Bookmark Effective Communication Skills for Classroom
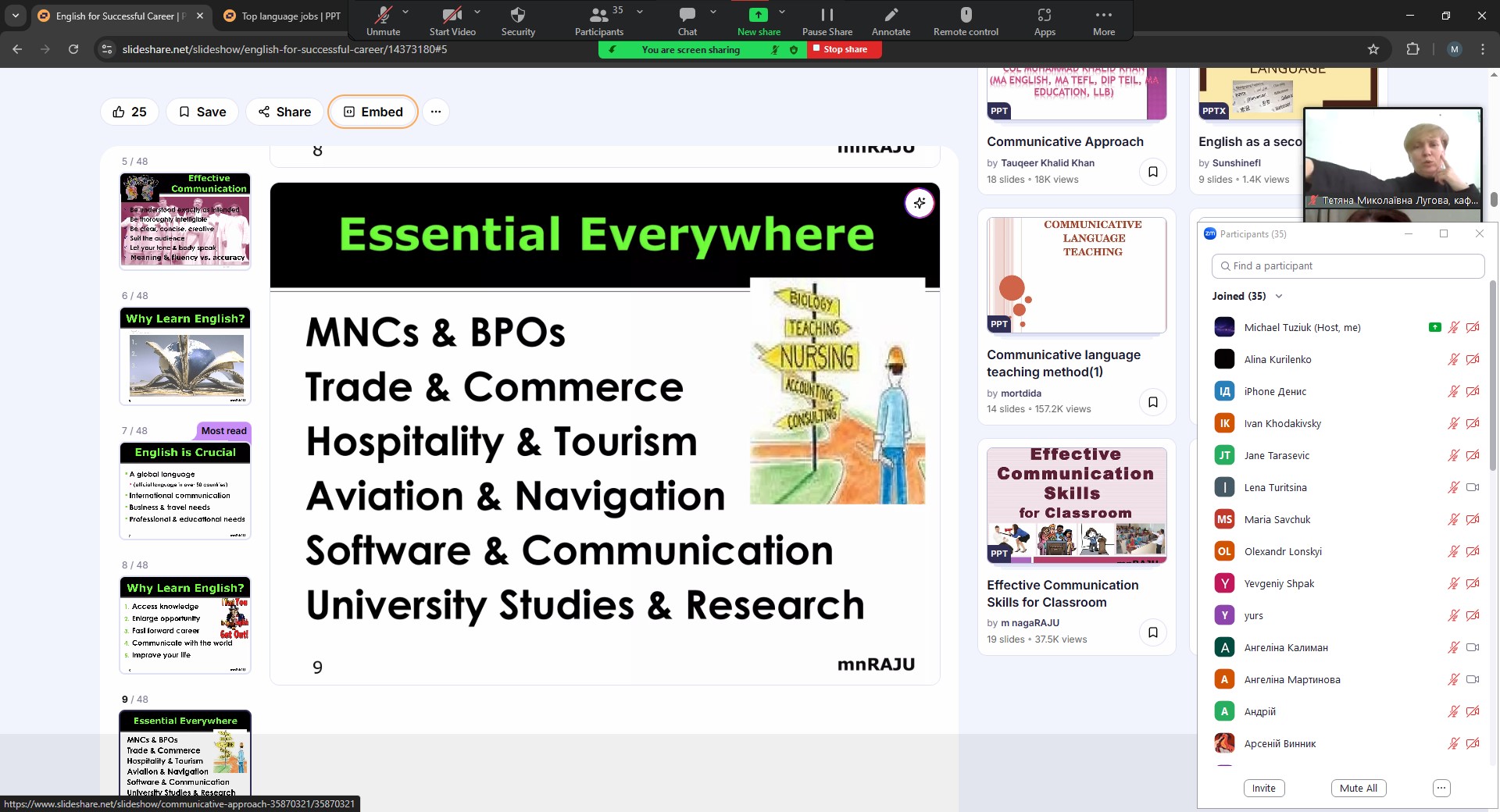This screenshot has width=1500, height=812. (1152, 632)
